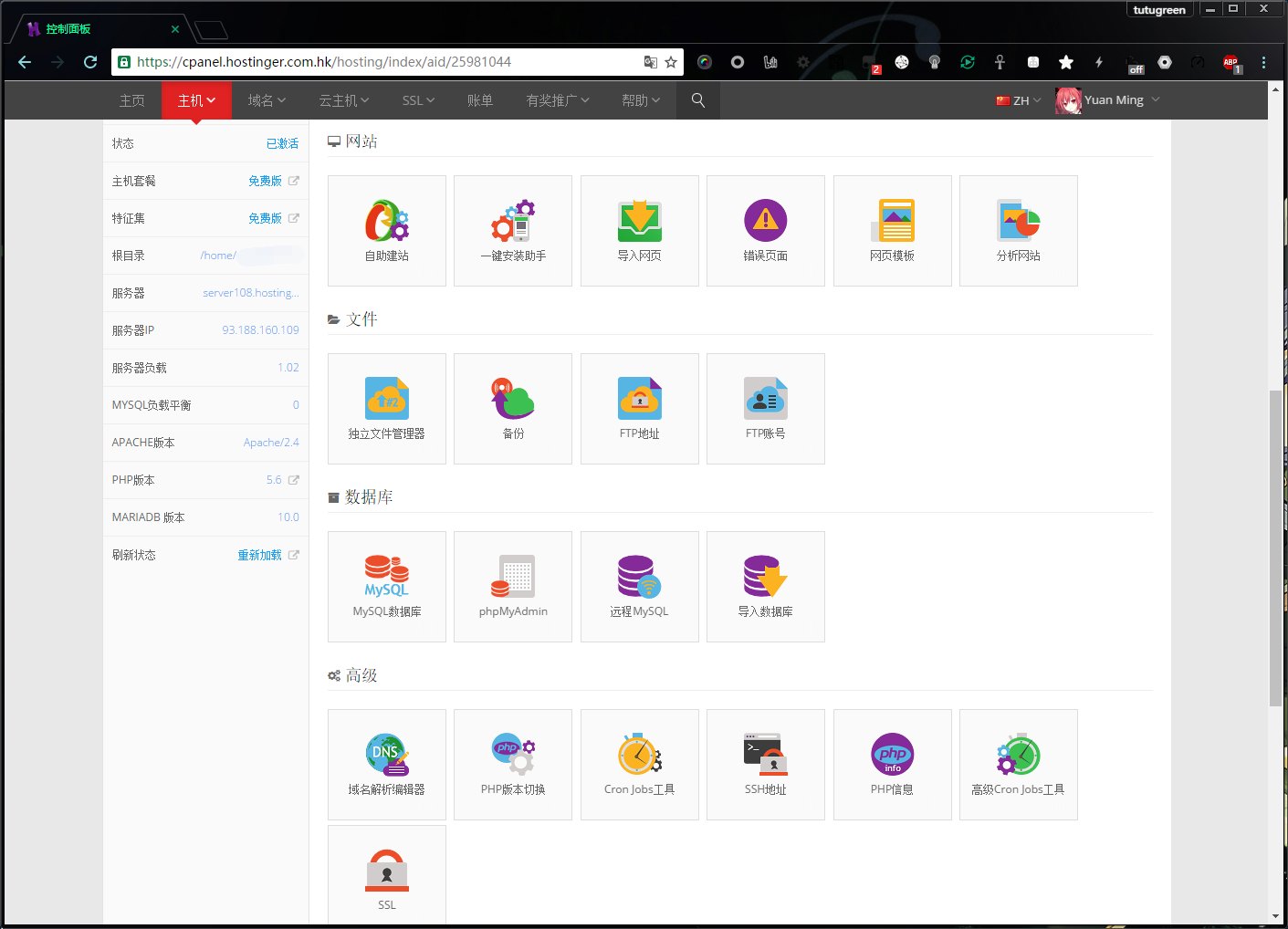
Task: Click the 免费版 link beside 特征集
Action: 265,218
